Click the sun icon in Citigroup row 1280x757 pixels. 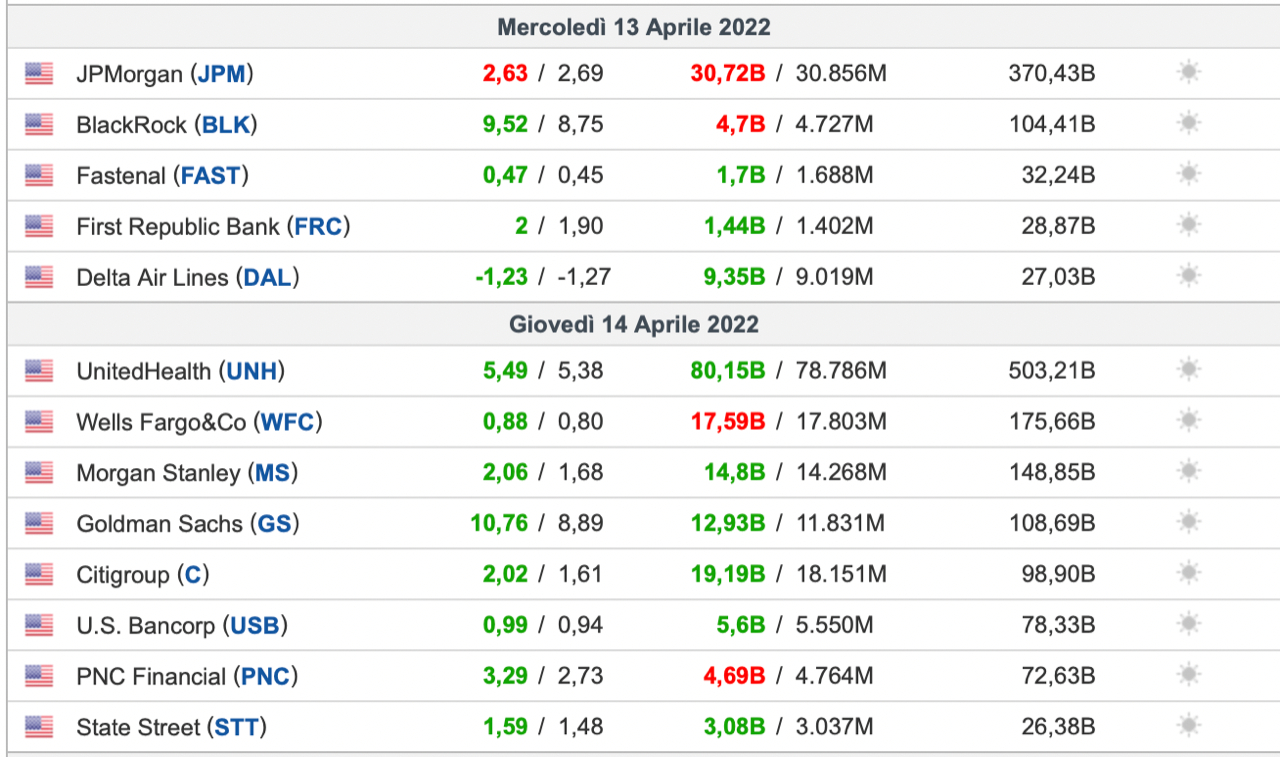coord(1188,573)
